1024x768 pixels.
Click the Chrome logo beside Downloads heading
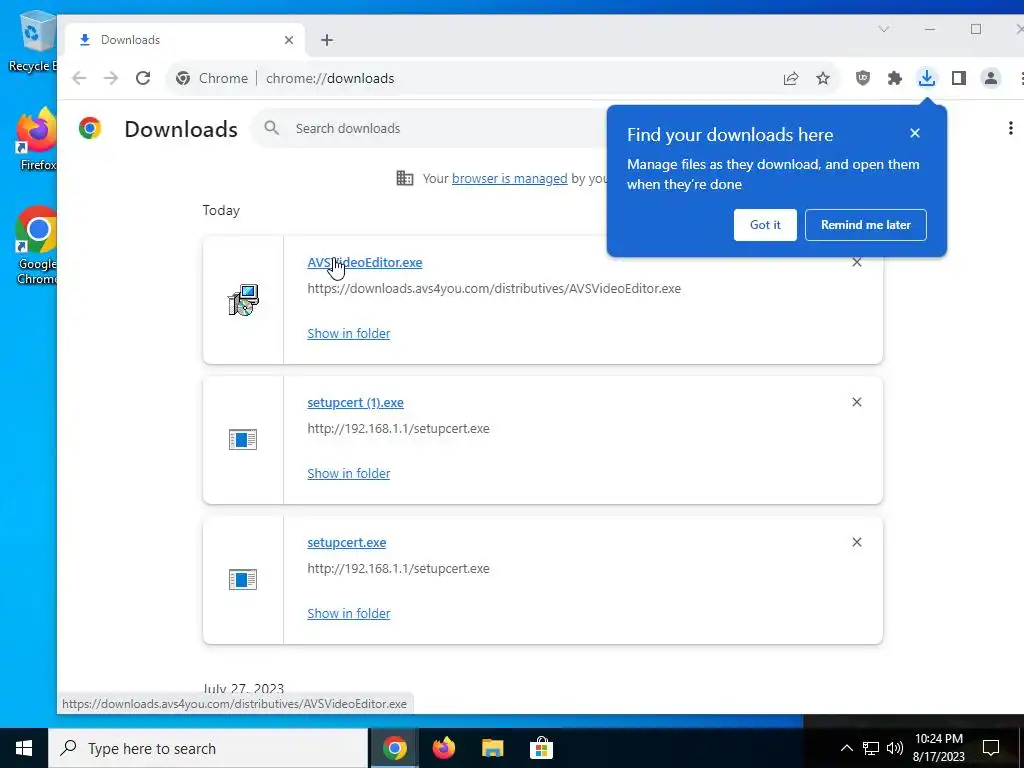90,128
